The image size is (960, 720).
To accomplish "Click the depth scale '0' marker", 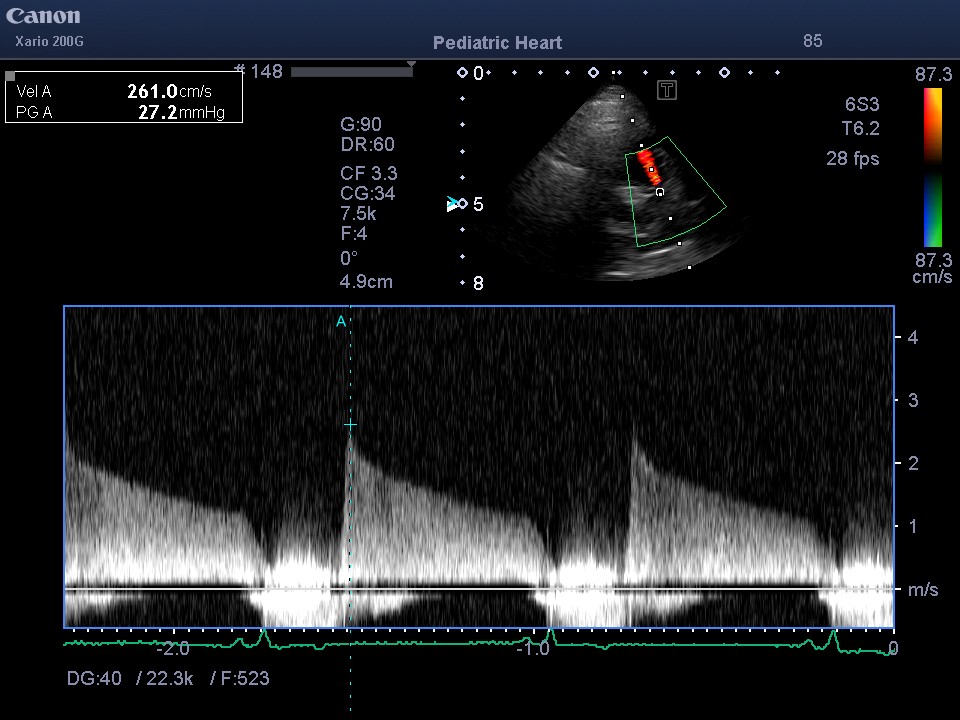I will (x=478, y=73).
